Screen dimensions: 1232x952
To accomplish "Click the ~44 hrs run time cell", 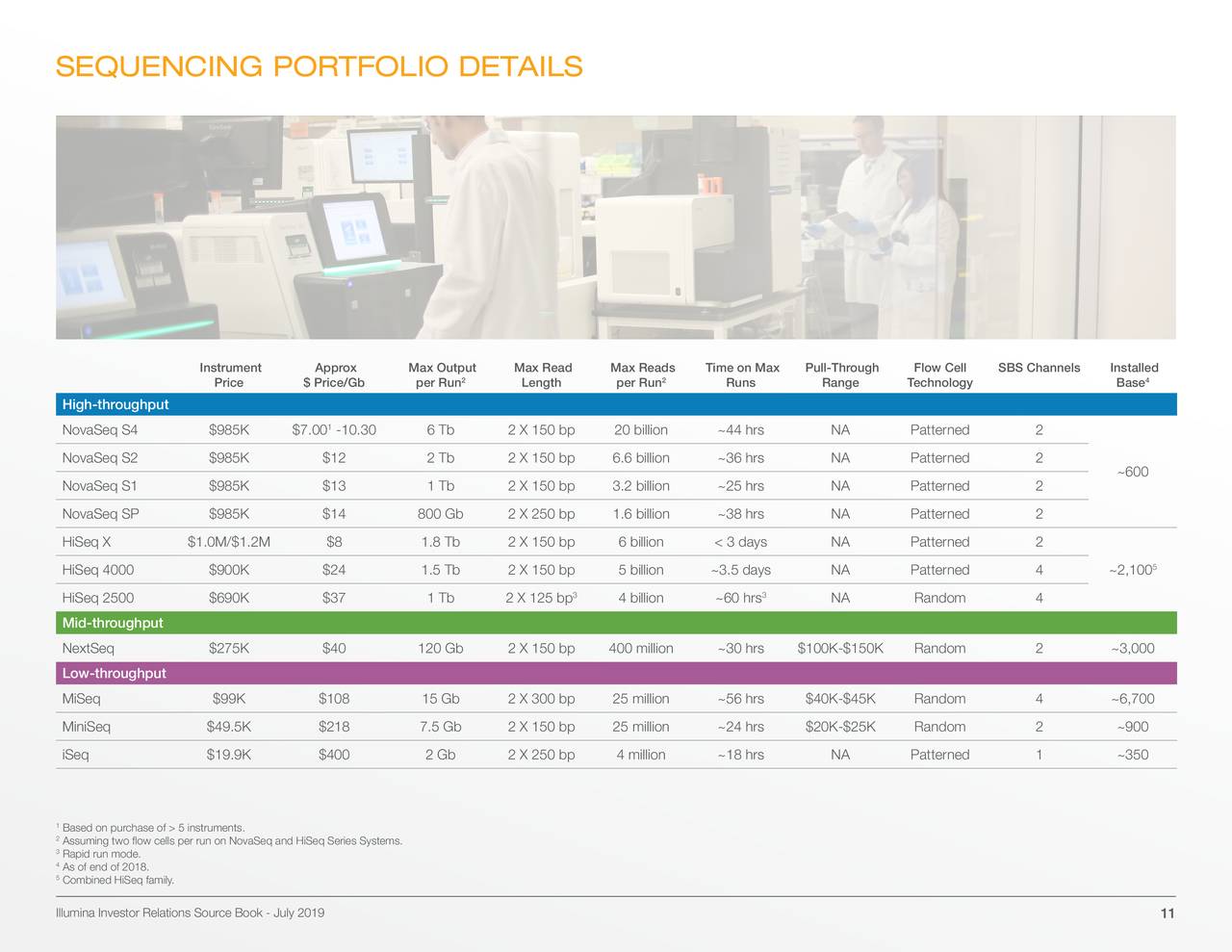I will coord(741,430).
